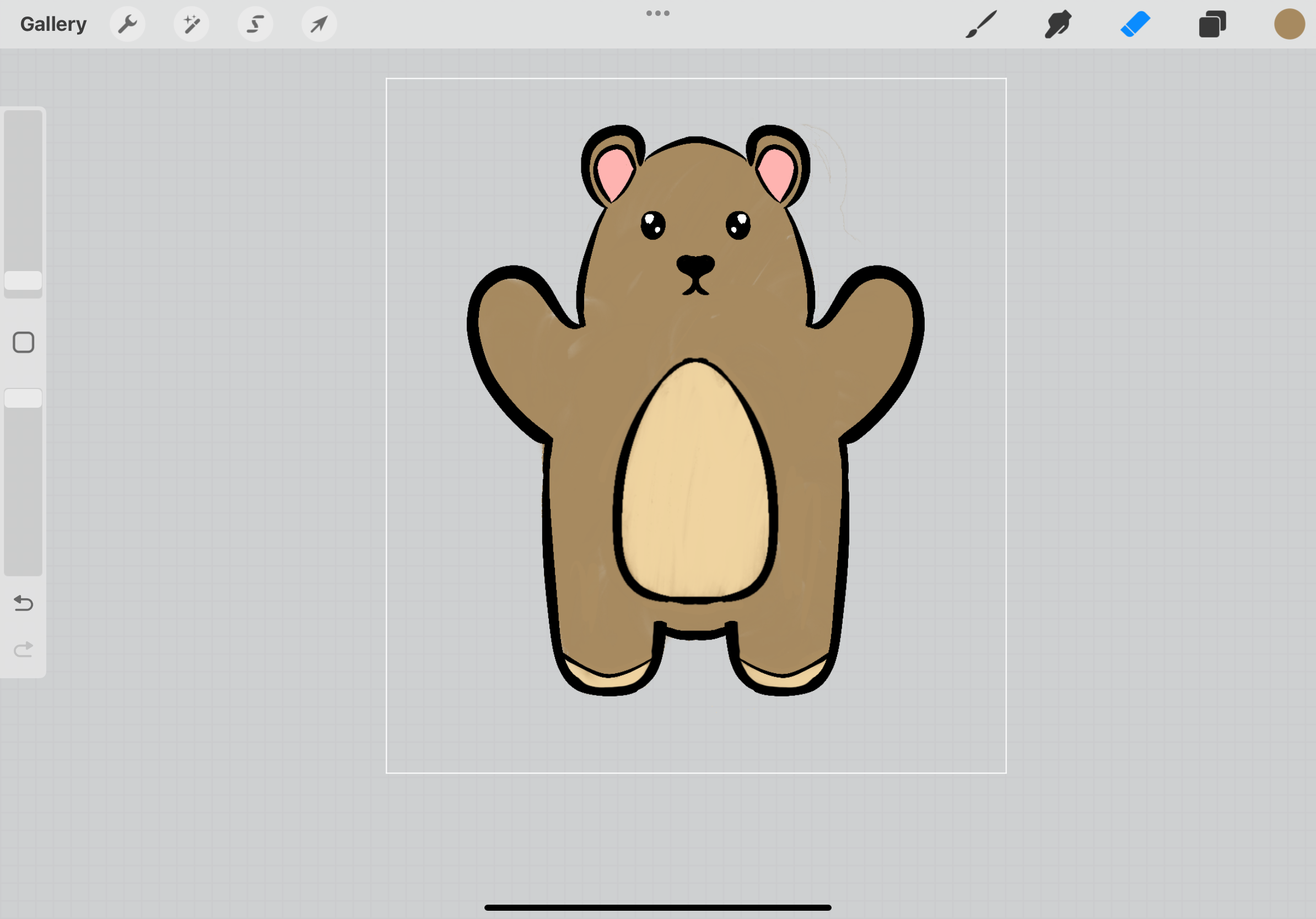Image resolution: width=1316 pixels, height=919 pixels.
Task: Activate the Selection tool (S ribbon icon)
Action: pos(255,24)
